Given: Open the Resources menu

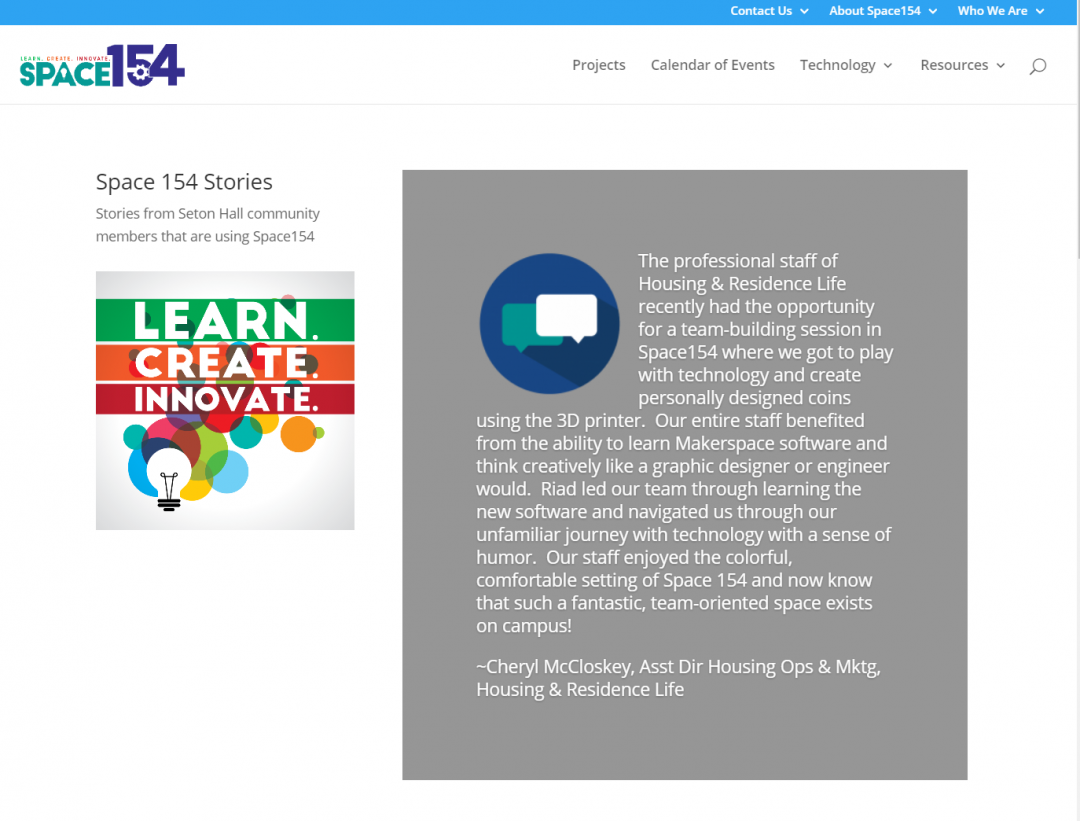Looking at the screenshot, I should 954,65.
